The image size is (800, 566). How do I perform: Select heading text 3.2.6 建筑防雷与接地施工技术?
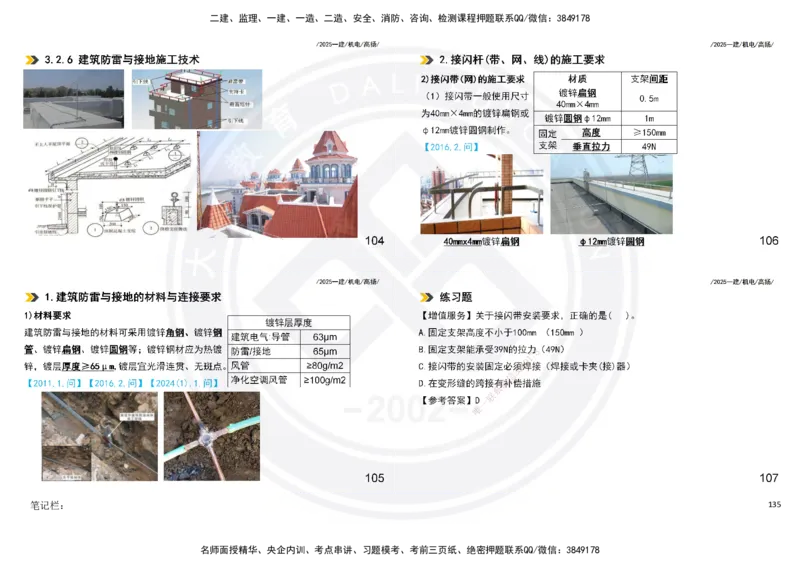[x=122, y=60]
